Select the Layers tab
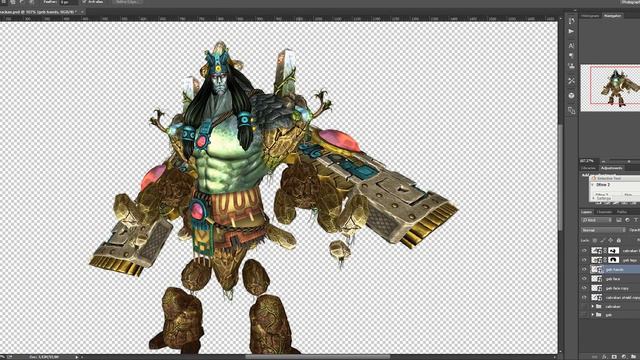Viewport: 640px width, 360px height. coord(587,212)
